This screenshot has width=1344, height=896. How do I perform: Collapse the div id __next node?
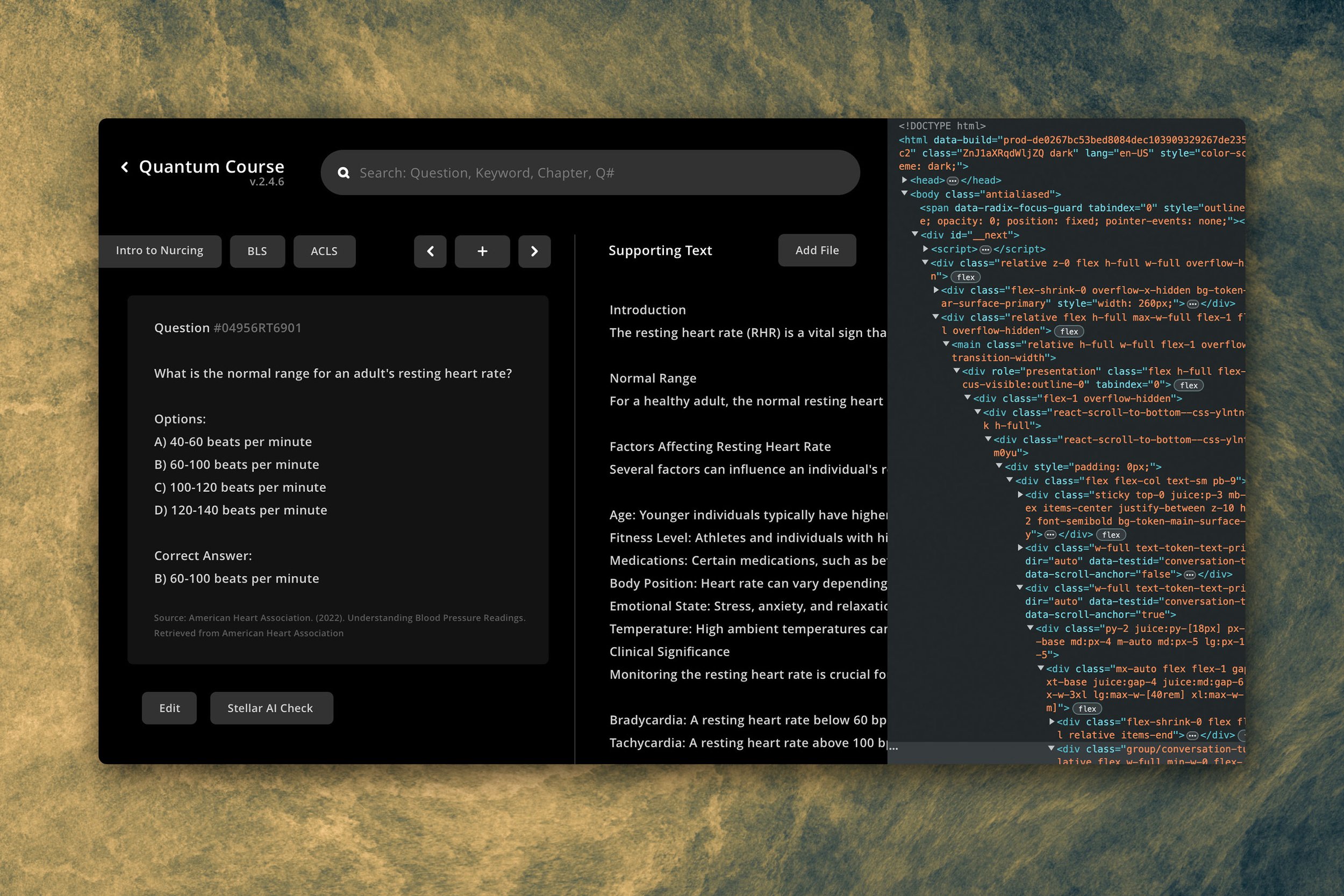[x=915, y=234]
